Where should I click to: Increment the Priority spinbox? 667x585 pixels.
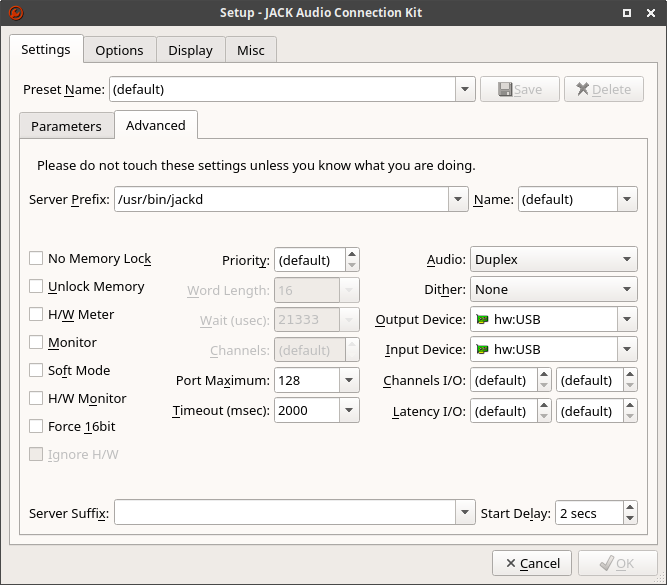[x=352, y=255]
